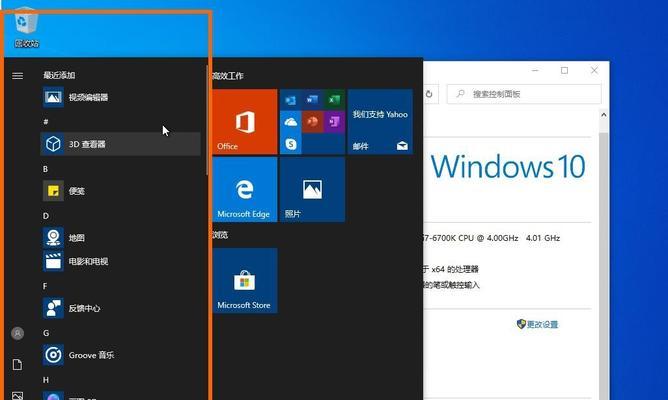Click refresh button in Control Panel window
The image size is (668, 400).
point(429,94)
